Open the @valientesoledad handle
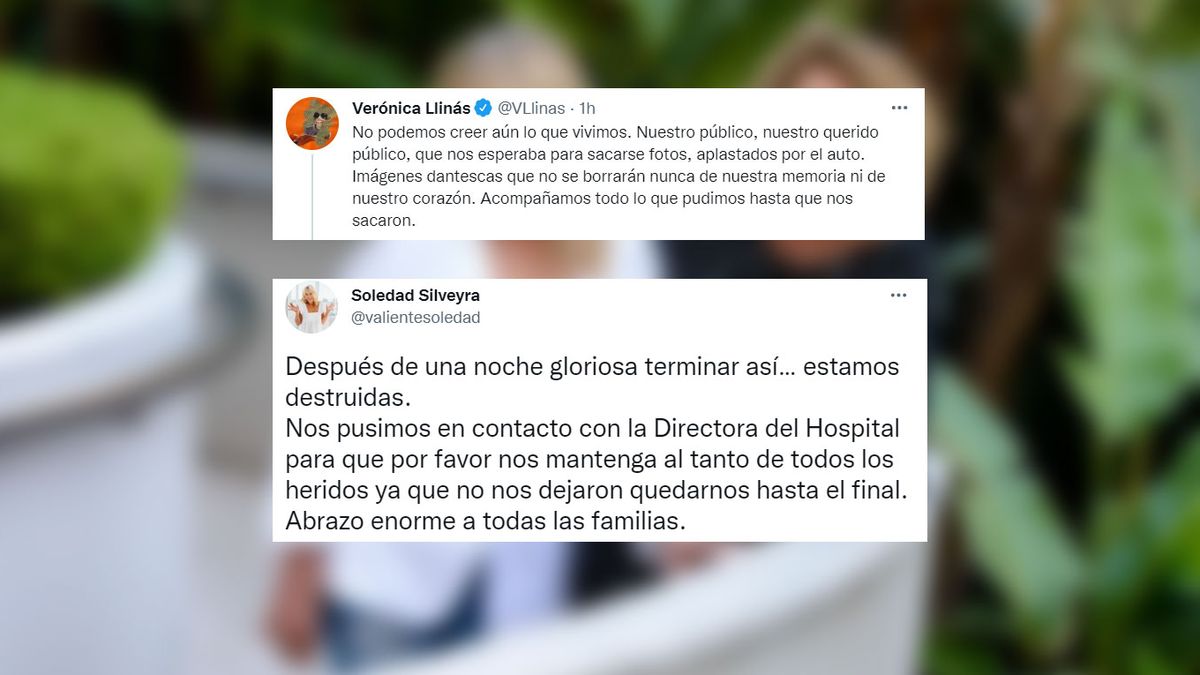 416,317
